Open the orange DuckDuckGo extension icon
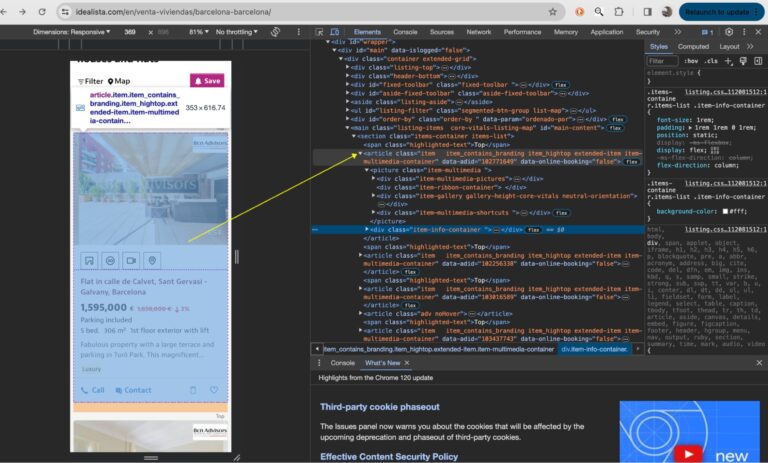 (x=579, y=12)
